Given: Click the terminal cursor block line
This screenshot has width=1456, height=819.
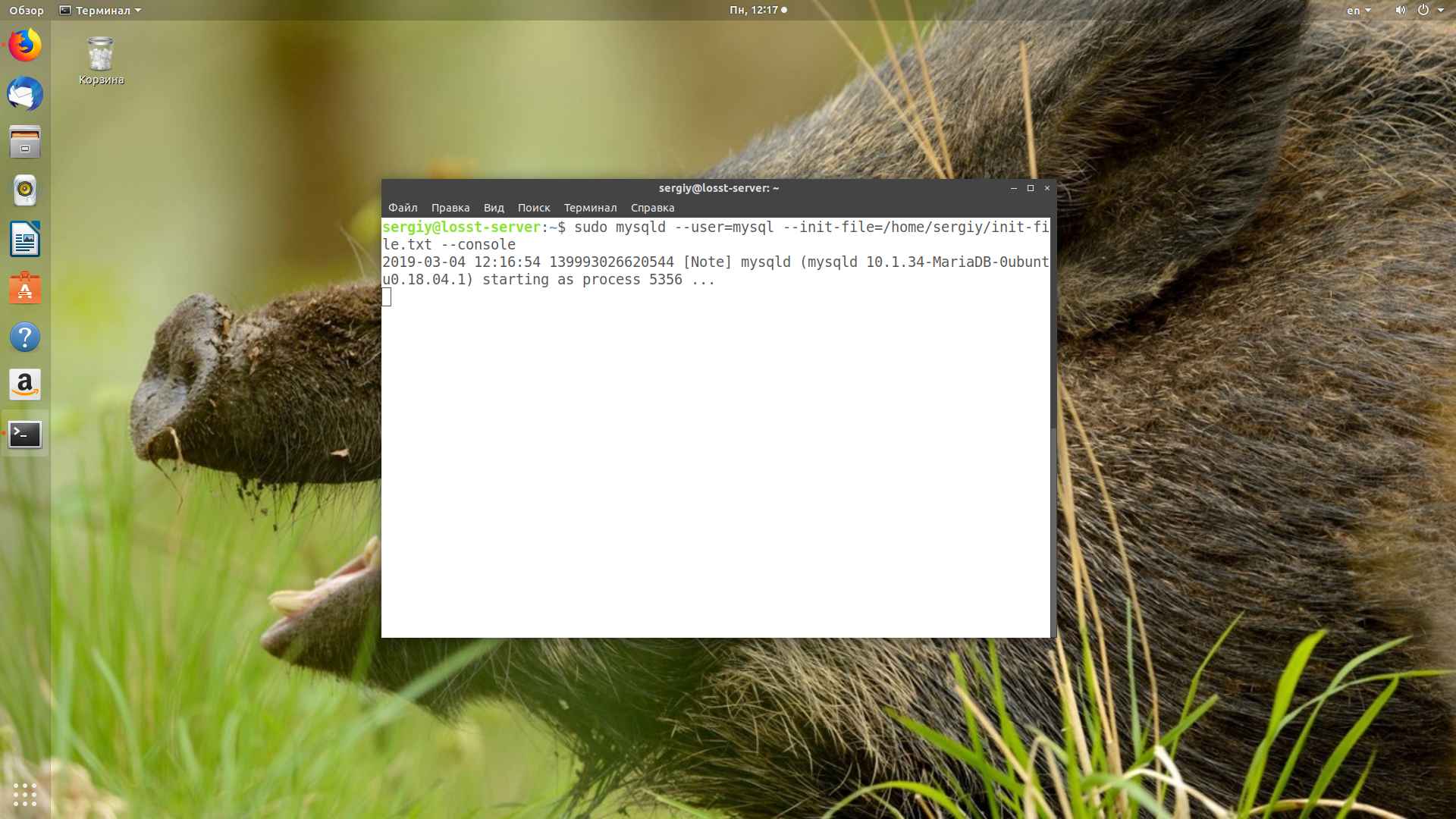Looking at the screenshot, I should [x=387, y=297].
